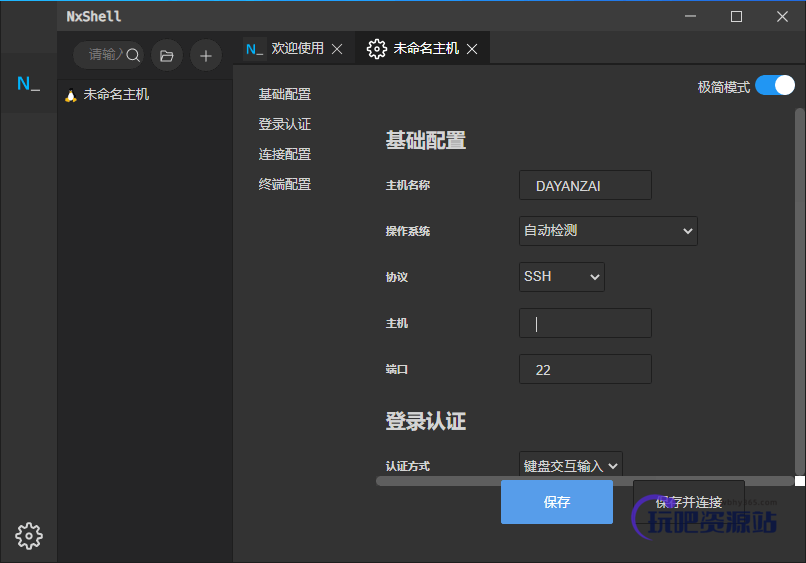Image resolution: width=806 pixels, height=563 pixels.
Task: Open 认证方式 dropdown 键盘交互输入
Action: pos(571,464)
